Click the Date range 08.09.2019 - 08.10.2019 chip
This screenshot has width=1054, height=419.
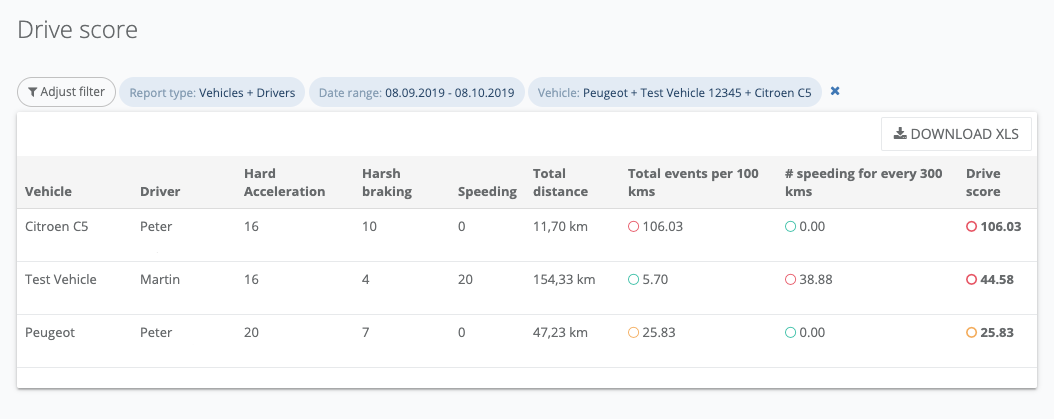point(417,93)
